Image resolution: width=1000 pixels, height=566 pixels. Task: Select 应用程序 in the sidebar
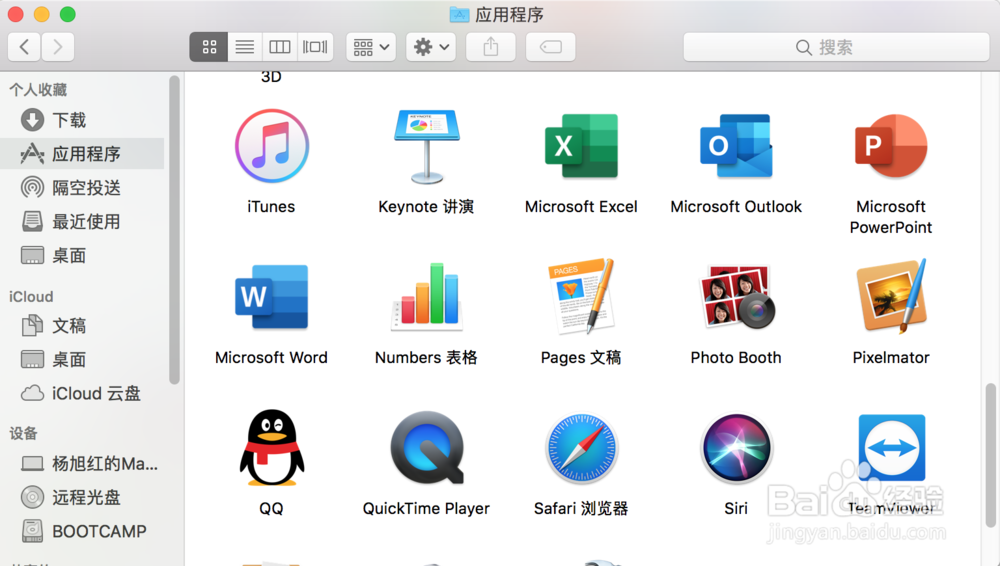click(83, 153)
